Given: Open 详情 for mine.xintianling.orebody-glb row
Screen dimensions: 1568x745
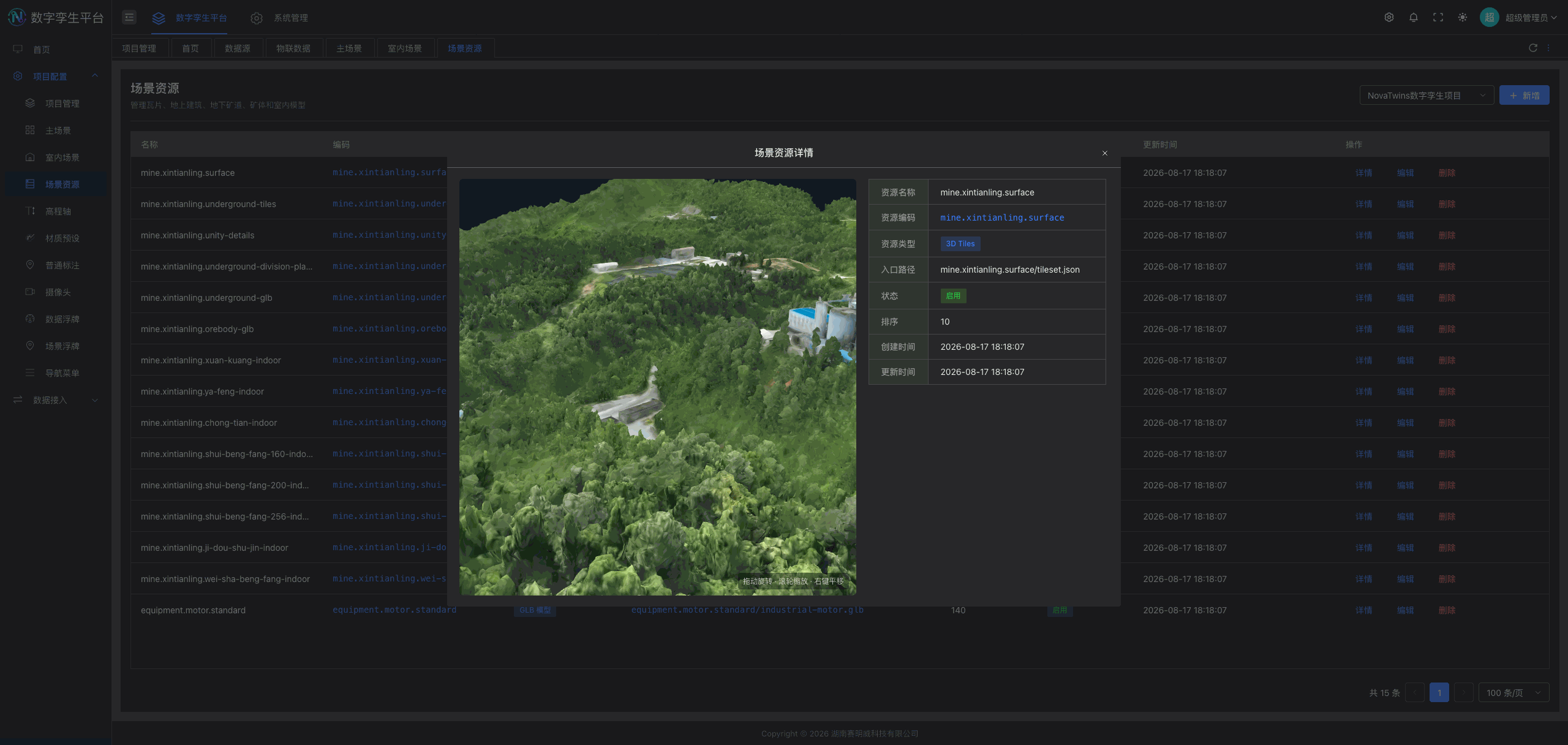Looking at the screenshot, I should [1363, 329].
